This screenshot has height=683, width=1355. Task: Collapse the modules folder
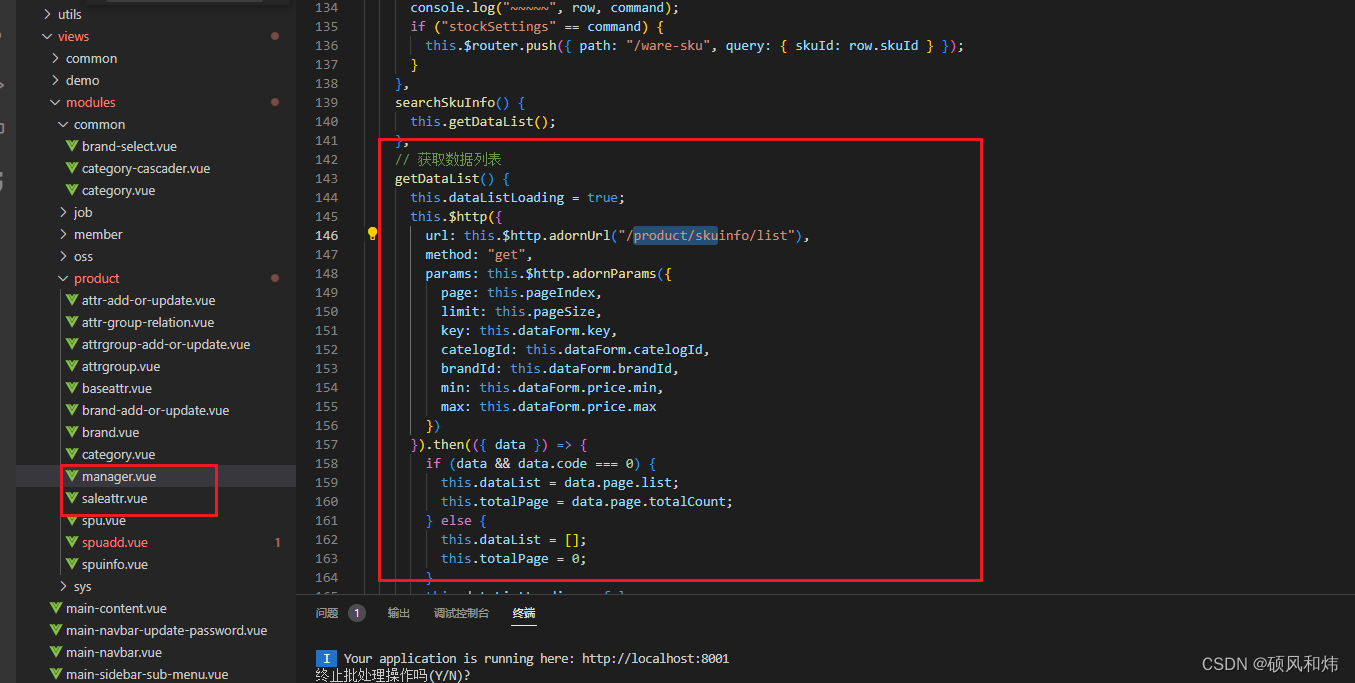coord(55,102)
